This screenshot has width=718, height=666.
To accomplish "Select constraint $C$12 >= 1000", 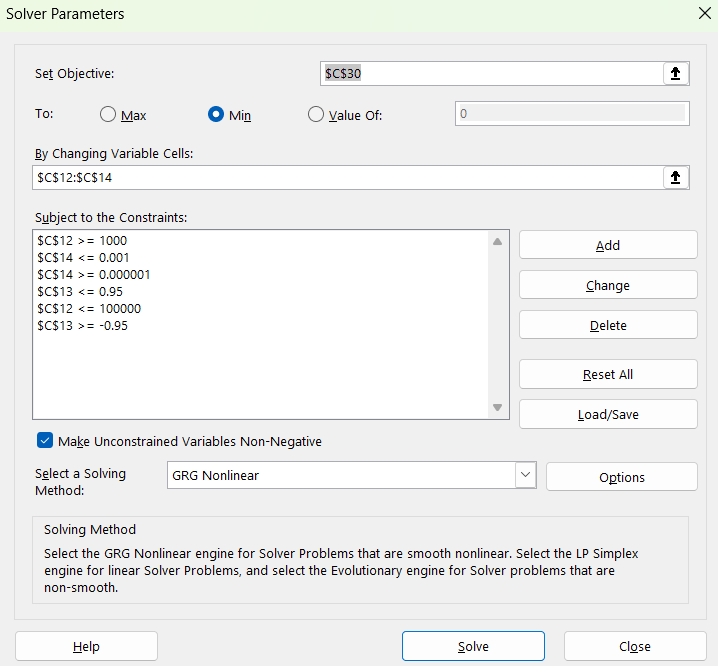I will [x=82, y=241].
